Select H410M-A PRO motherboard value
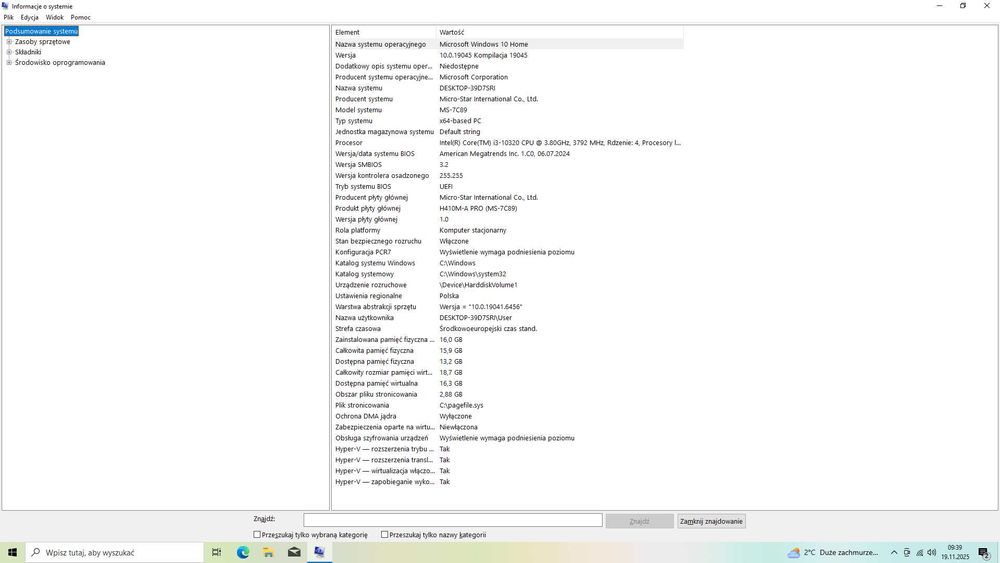 click(x=478, y=208)
